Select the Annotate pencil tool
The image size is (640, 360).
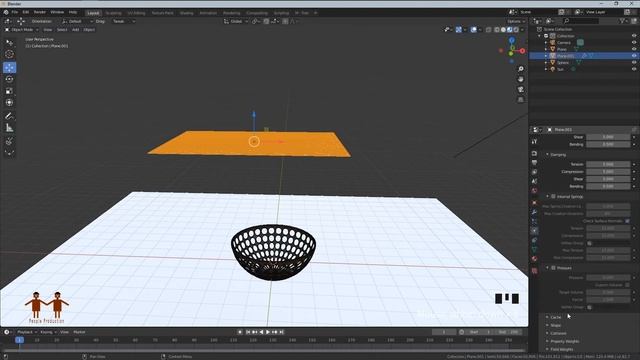click(9, 116)
